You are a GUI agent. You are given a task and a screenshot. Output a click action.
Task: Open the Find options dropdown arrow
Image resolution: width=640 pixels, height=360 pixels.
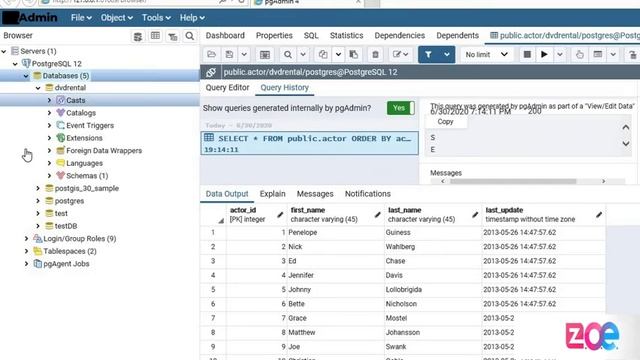pos(303,55)
